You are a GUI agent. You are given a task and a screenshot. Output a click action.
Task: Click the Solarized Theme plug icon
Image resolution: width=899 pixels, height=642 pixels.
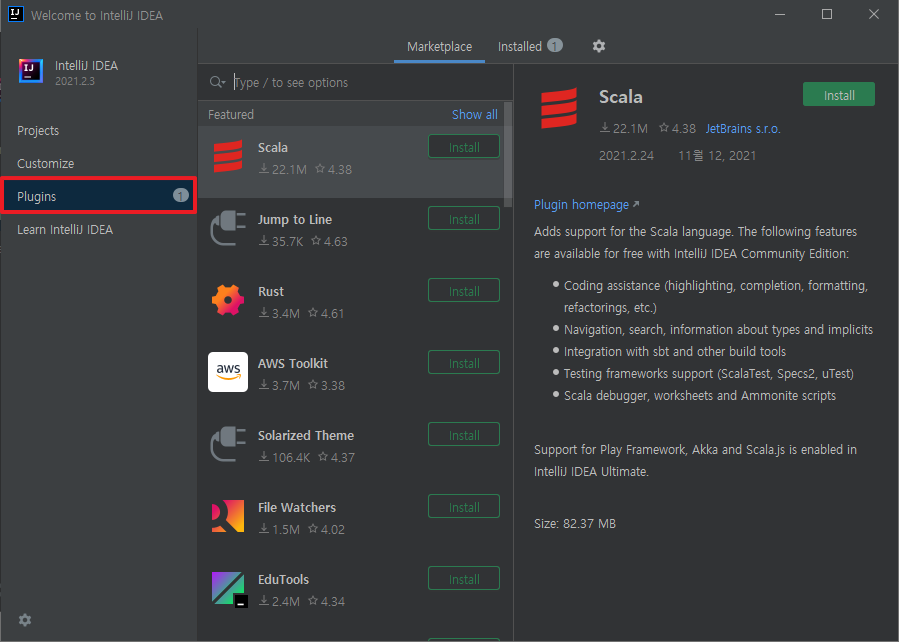(228, 444)
